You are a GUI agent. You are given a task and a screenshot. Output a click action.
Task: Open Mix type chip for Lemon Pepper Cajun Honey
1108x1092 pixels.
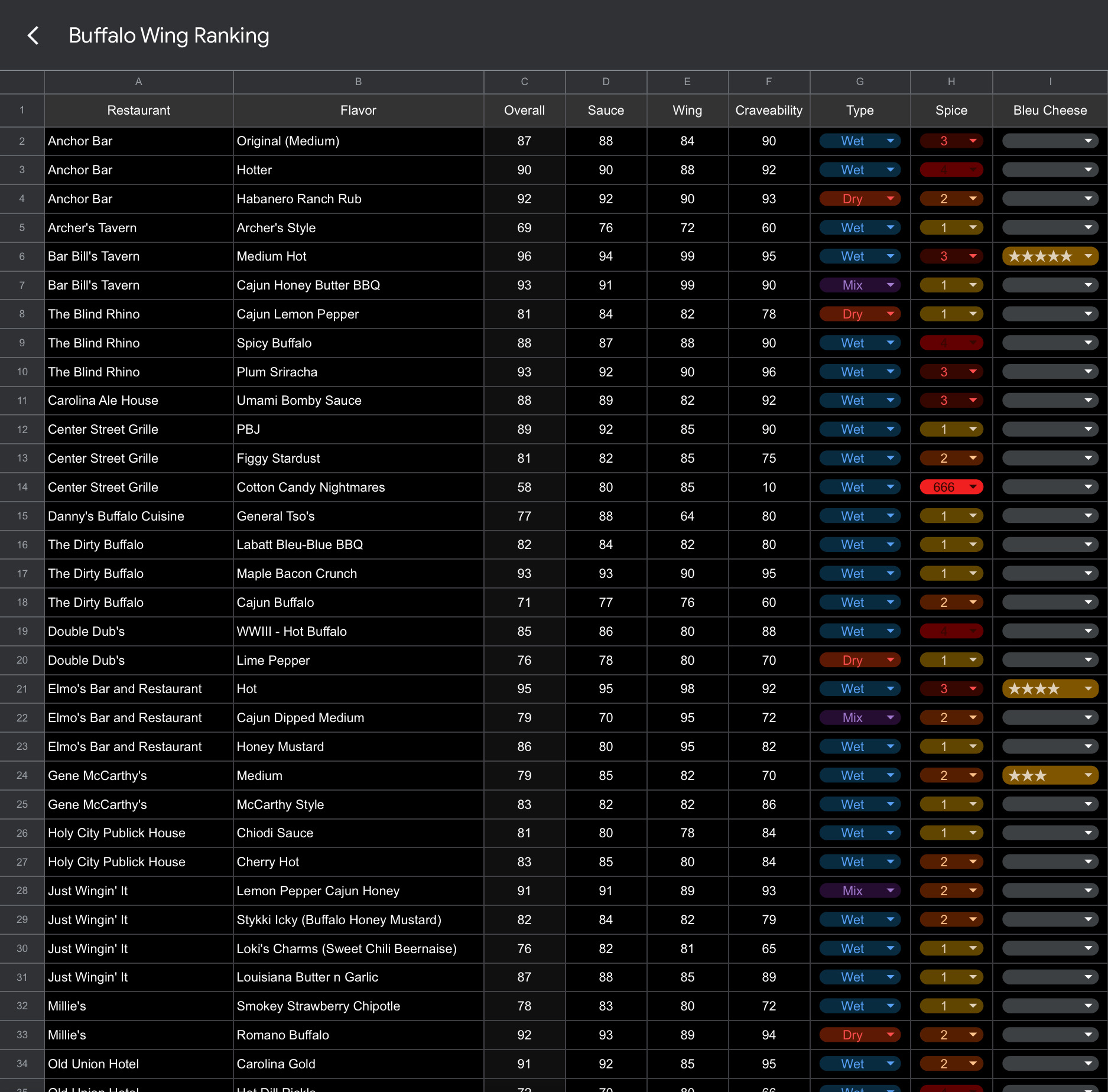tap(859, 891)
